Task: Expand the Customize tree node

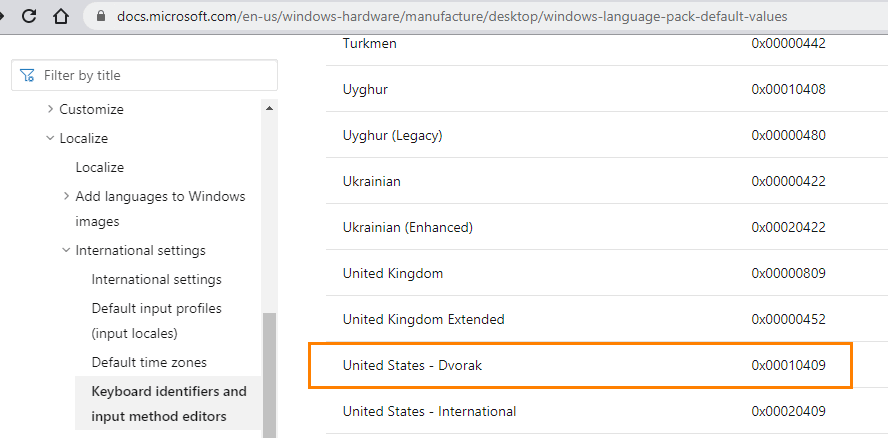Action: (51, 109)
